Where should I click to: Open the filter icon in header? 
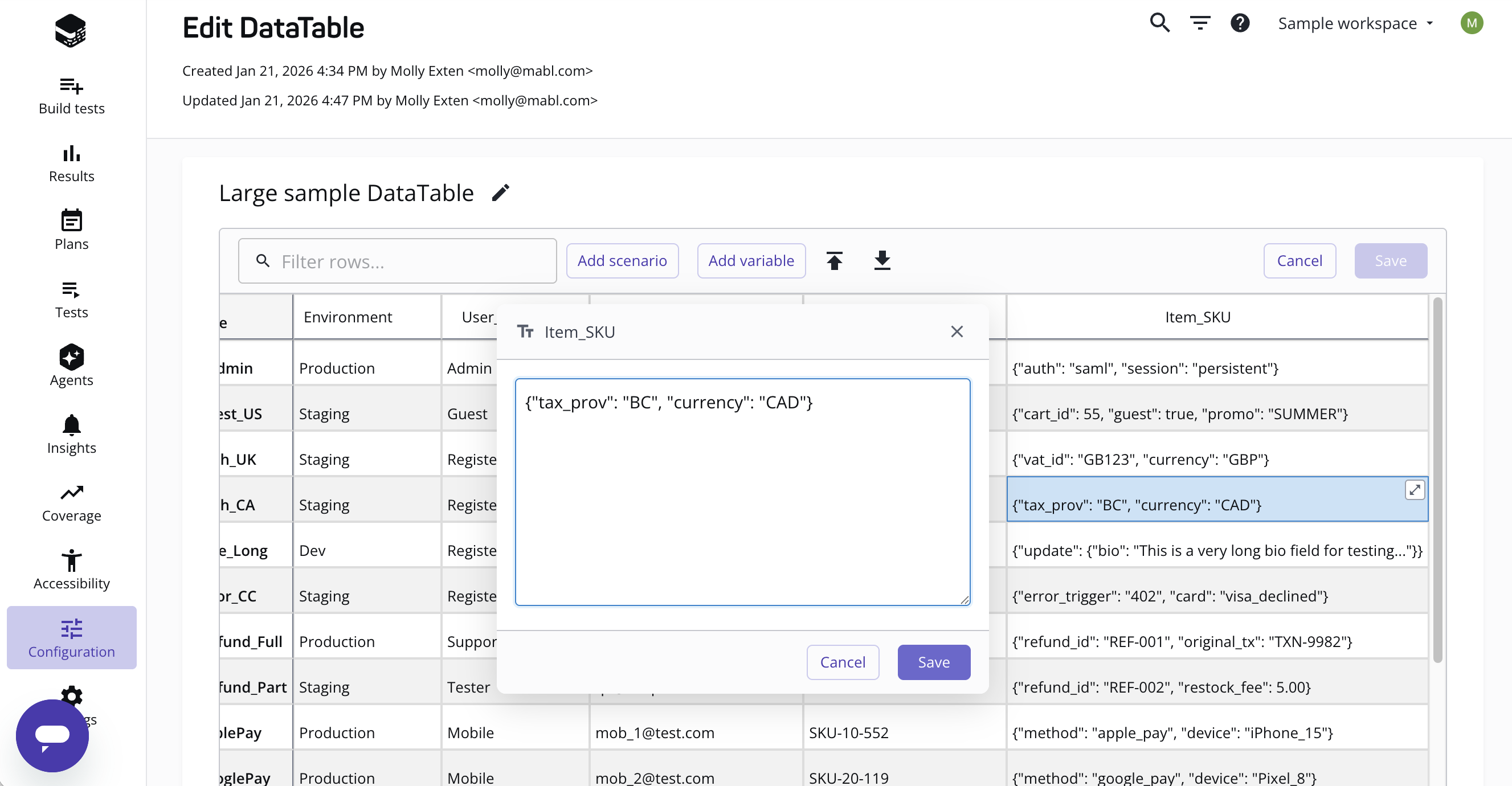(1200, 23)
